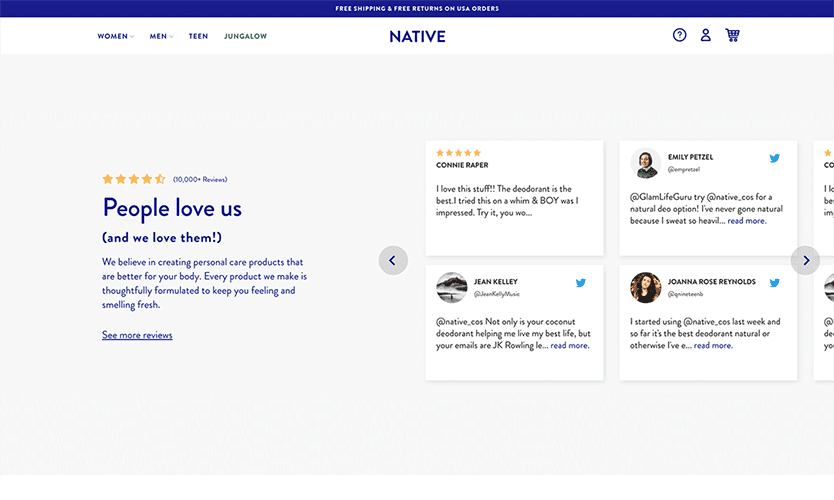This screenshot has width=834, height=500.
Task: Follow the See more reviews link
Action: (137, 335)
